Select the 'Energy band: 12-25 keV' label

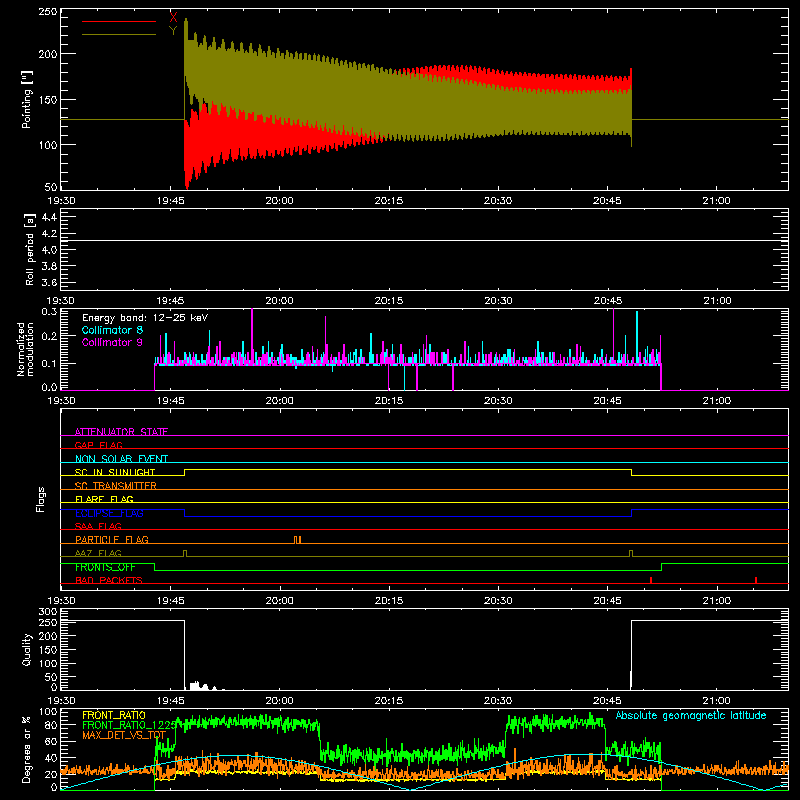(145, 318)
